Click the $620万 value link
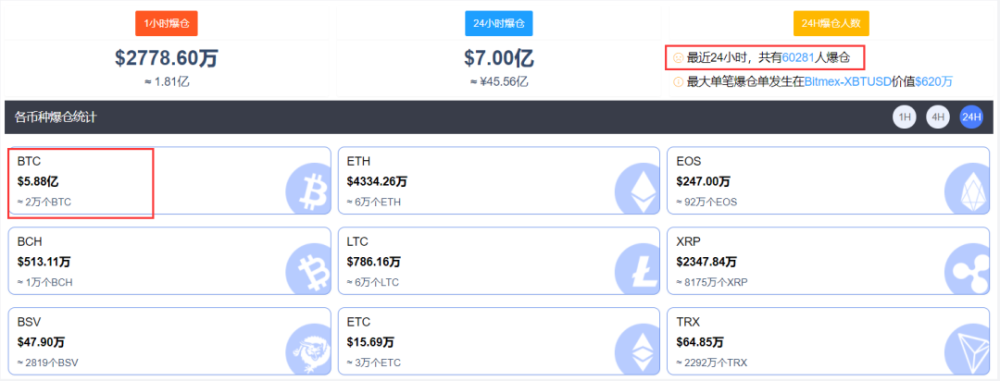 (934, 82)
